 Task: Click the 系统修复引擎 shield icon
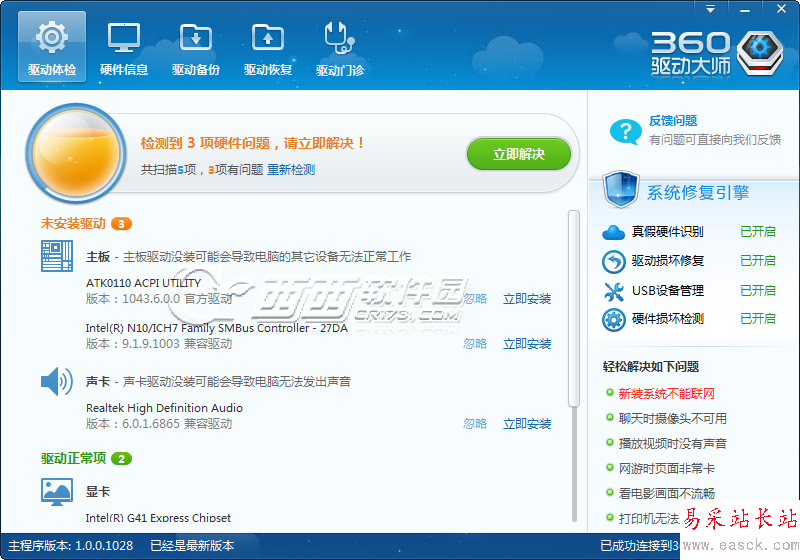tap(620, 189)
